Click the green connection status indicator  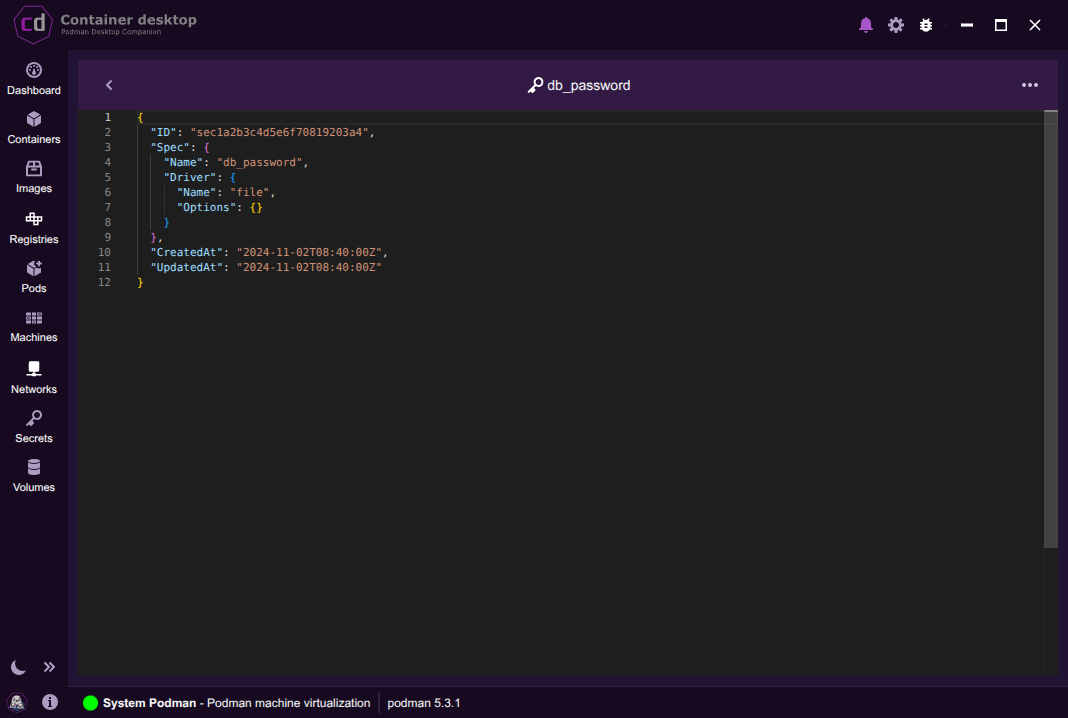point(90,703)
